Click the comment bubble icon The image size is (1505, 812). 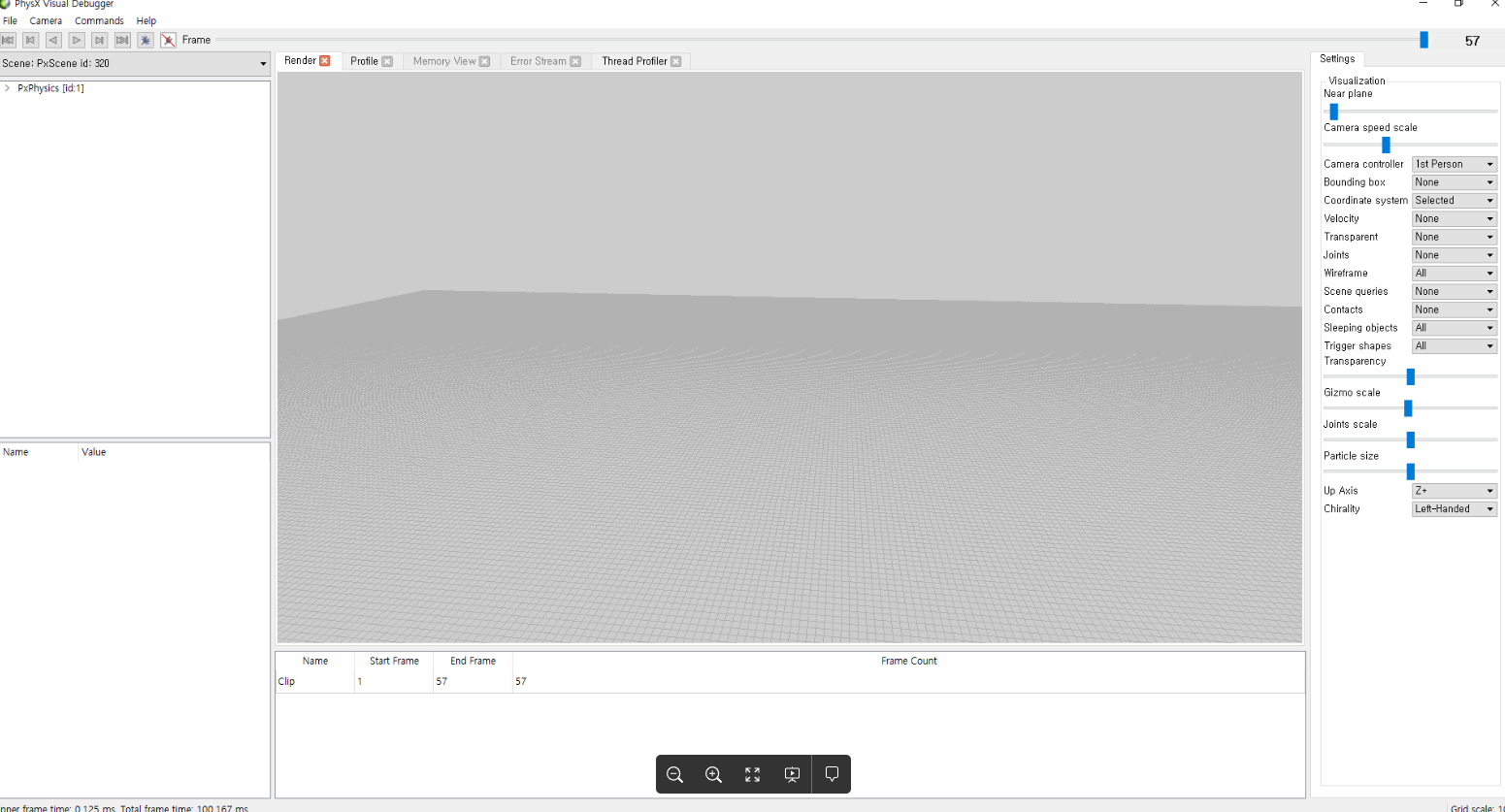(832, 774)
